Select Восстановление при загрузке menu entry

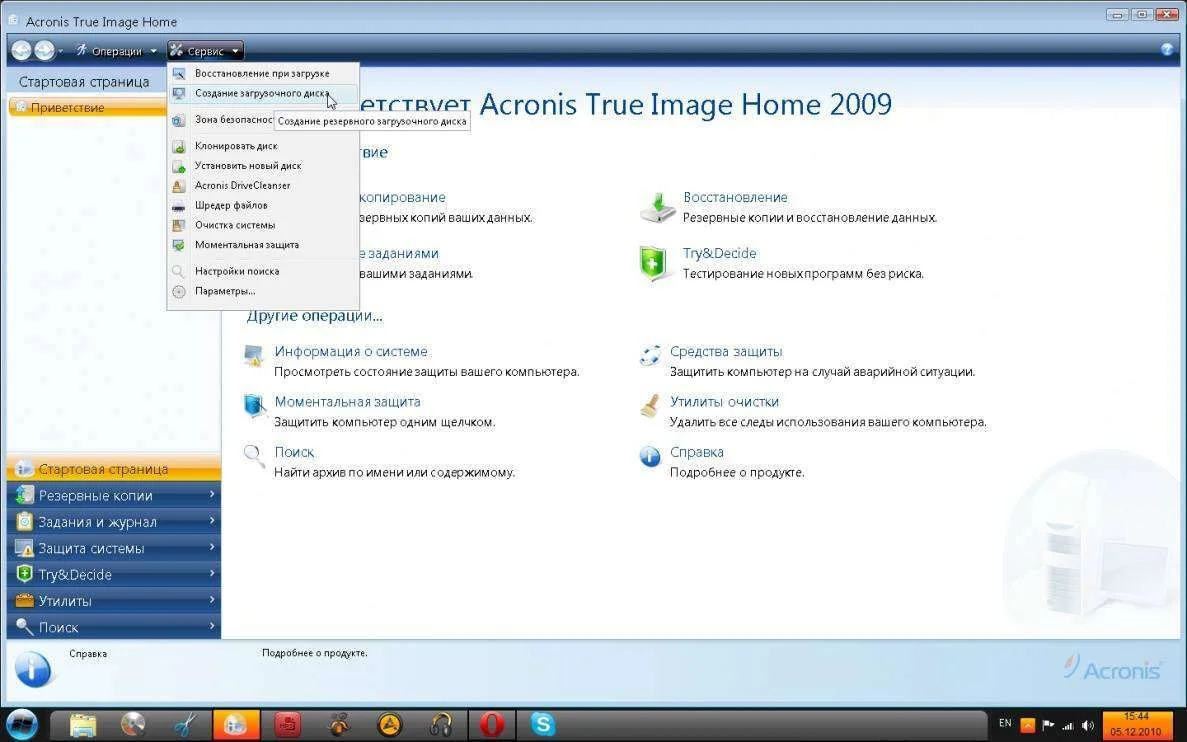pyautogui.click(x=263, y=73)
